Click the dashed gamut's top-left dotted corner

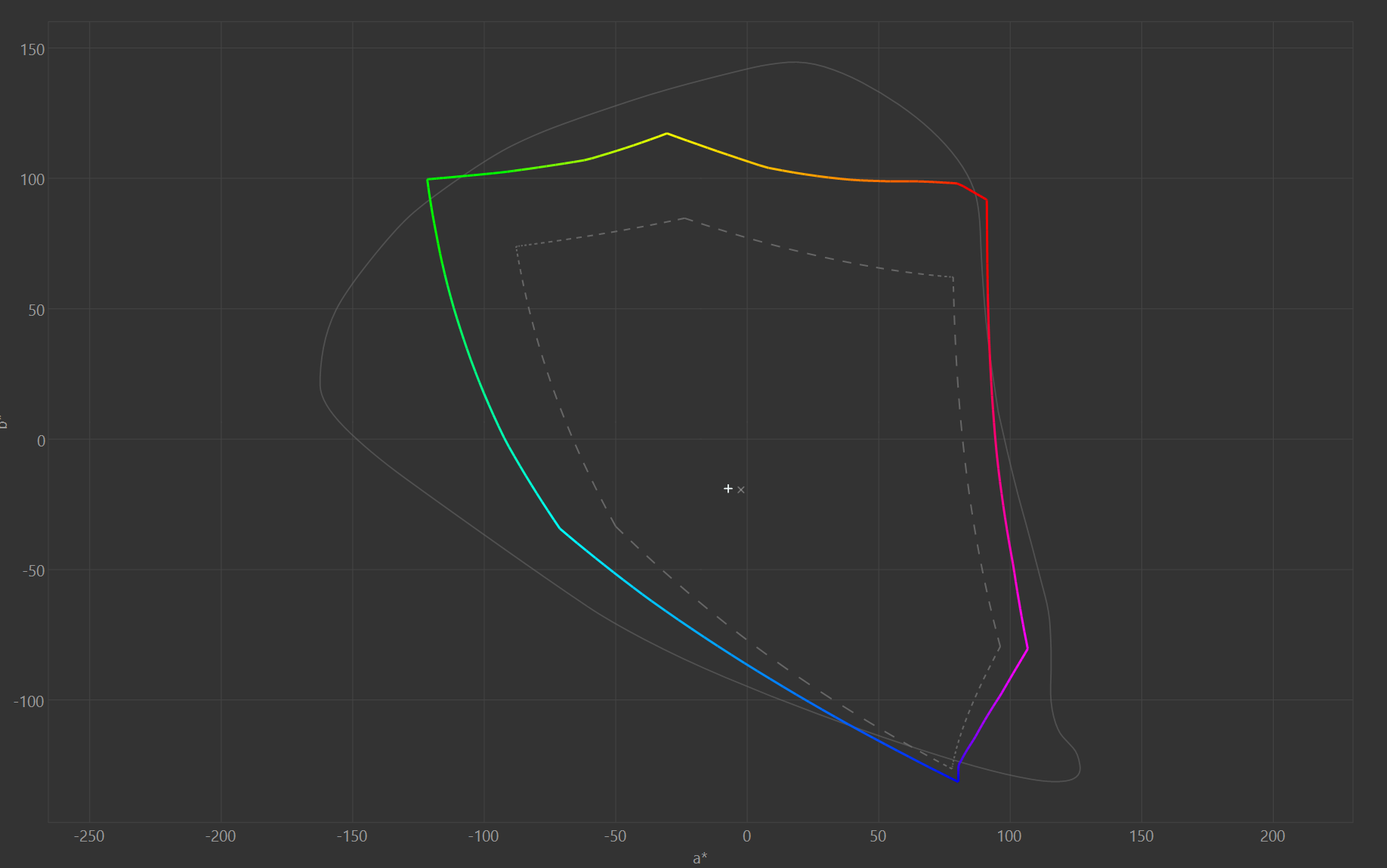[516, 246]
